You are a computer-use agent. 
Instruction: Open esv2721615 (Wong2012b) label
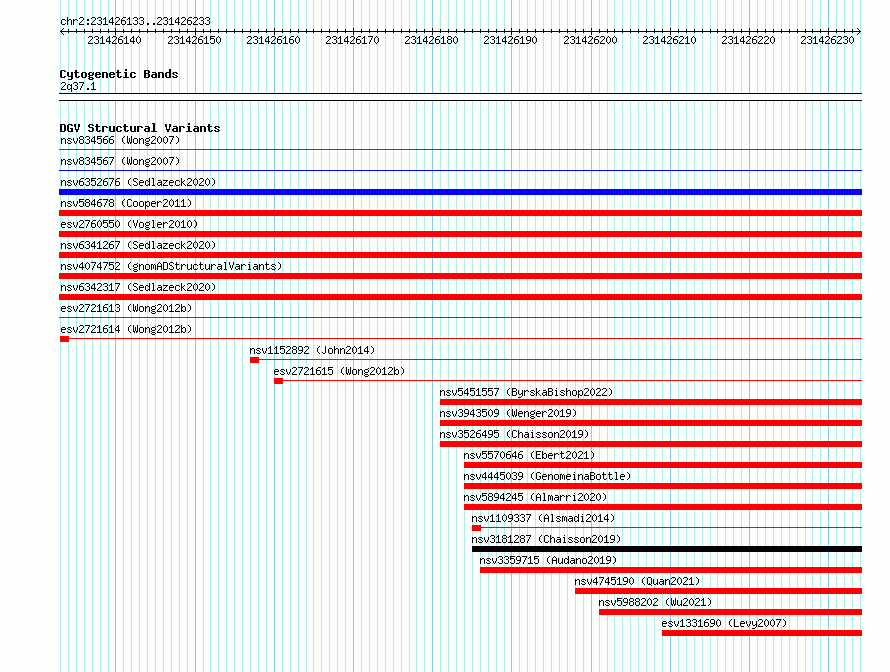pyautogui.click(x=339, y=371)
